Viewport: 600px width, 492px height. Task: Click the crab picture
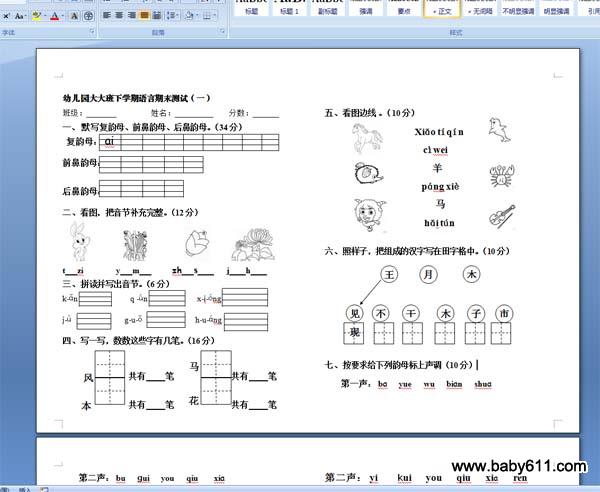(x=502, y=176)
